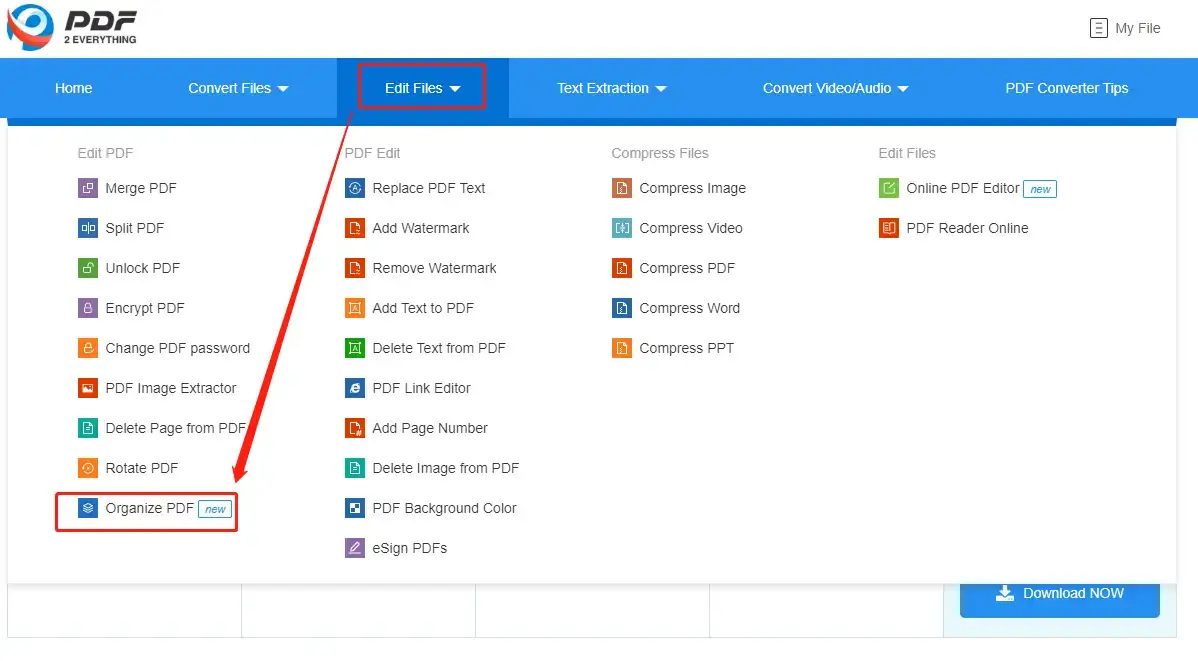Open the Text Extraction dropdown menu

611,88
